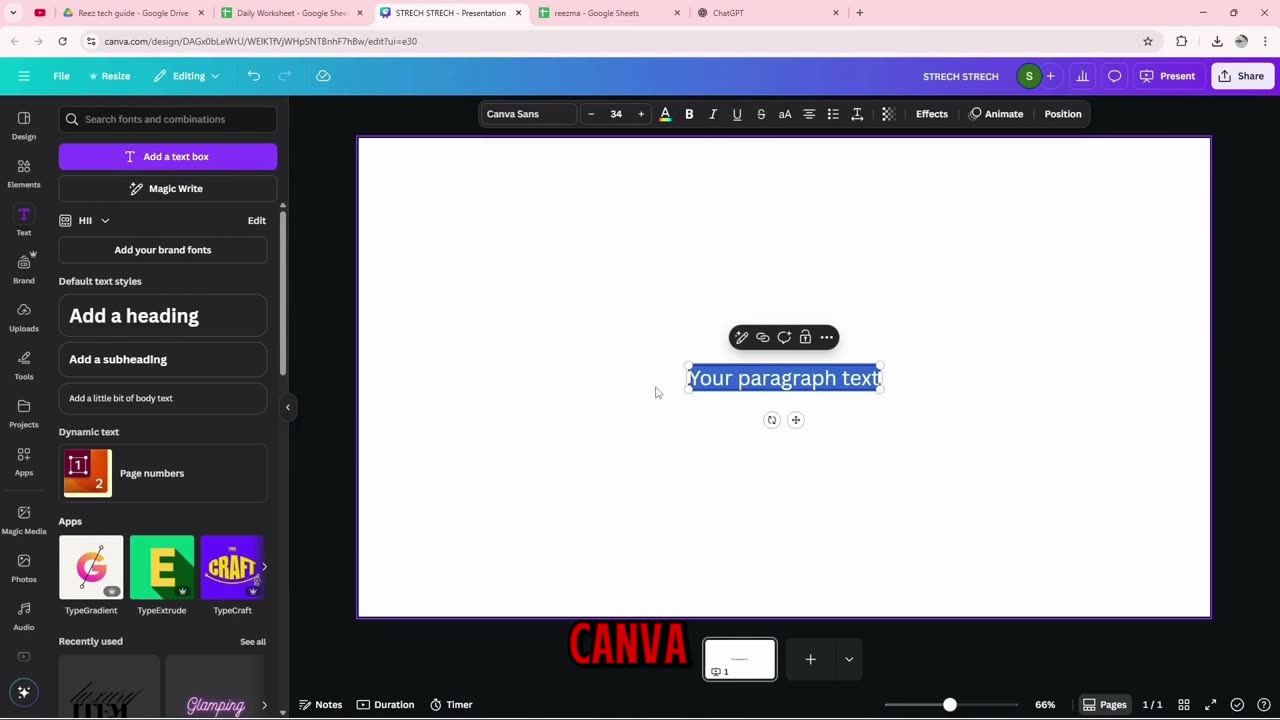Open the hamburger main menu

pos(24,76)
